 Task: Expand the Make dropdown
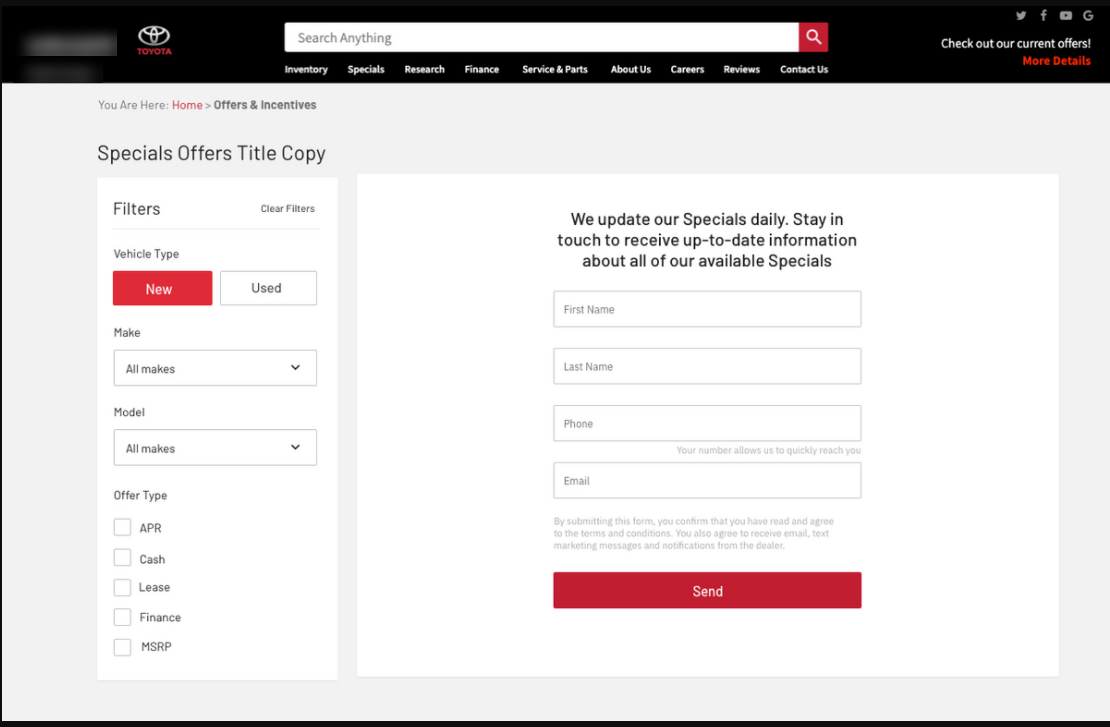click(x=215, y=368)
